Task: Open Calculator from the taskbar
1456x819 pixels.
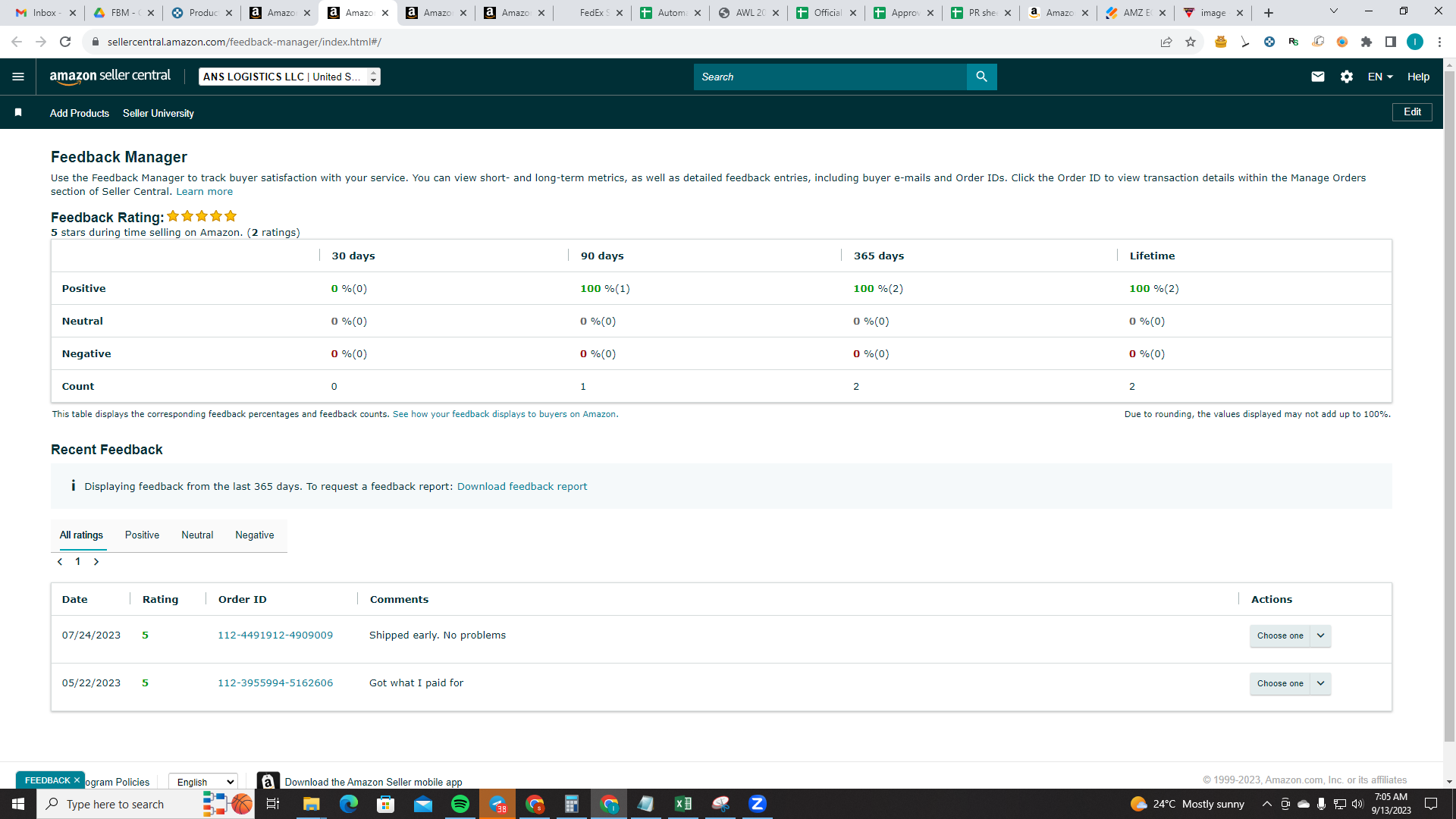Action: coord(572,804)
